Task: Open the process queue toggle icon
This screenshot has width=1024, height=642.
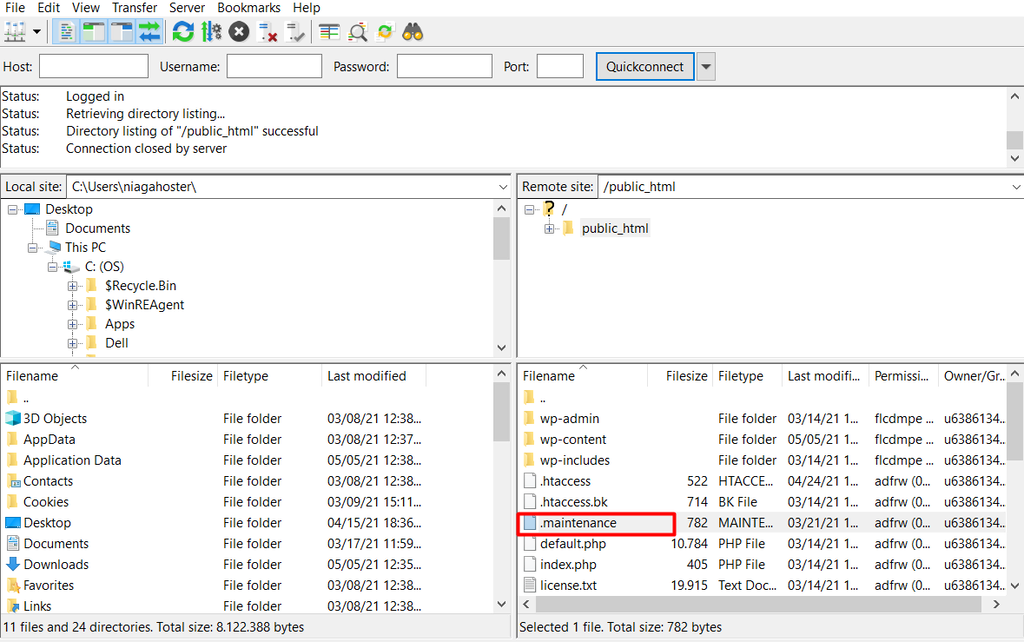Action: [x=211, y=32]
